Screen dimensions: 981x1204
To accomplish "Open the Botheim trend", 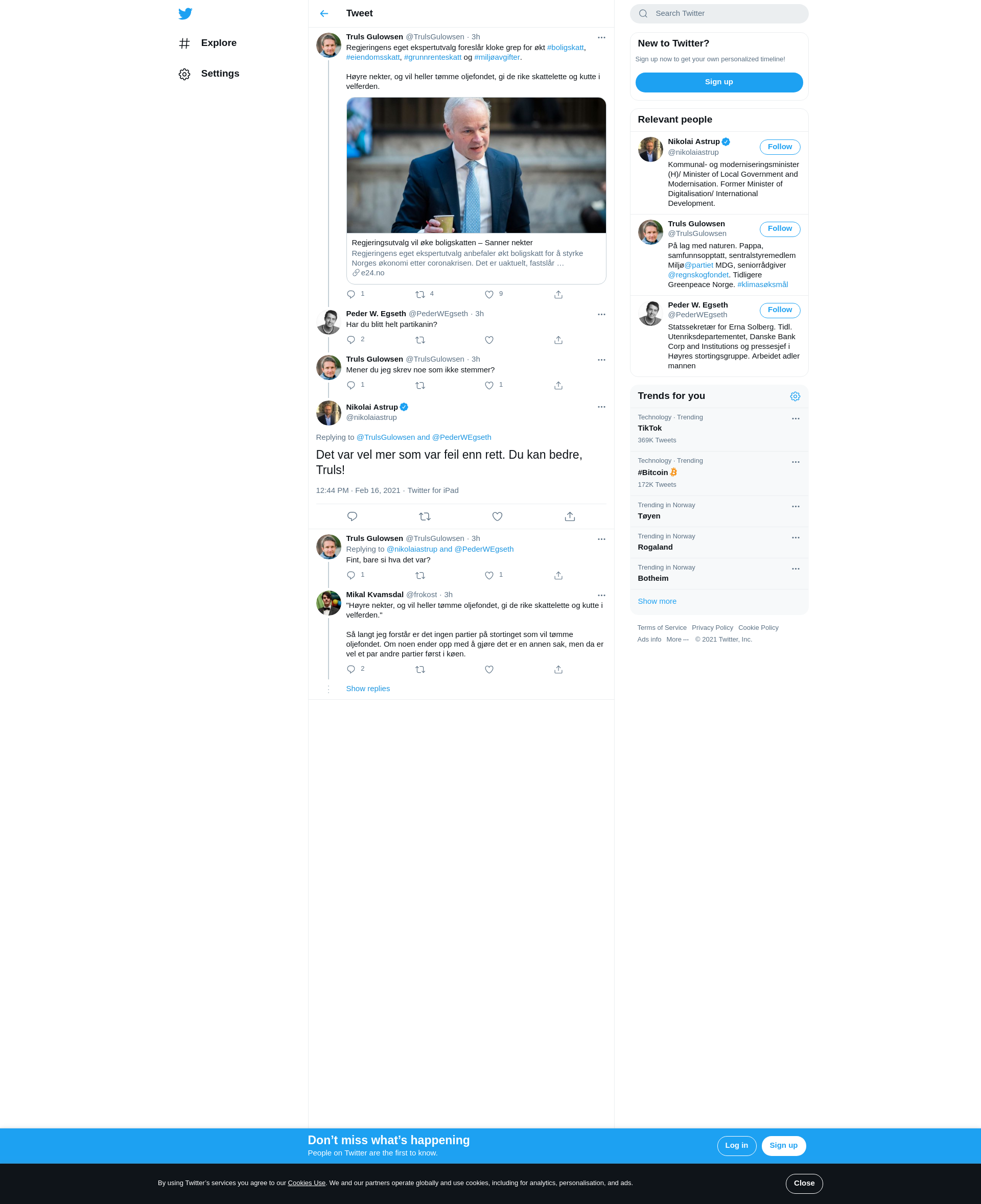I will [x=719, y=574].
